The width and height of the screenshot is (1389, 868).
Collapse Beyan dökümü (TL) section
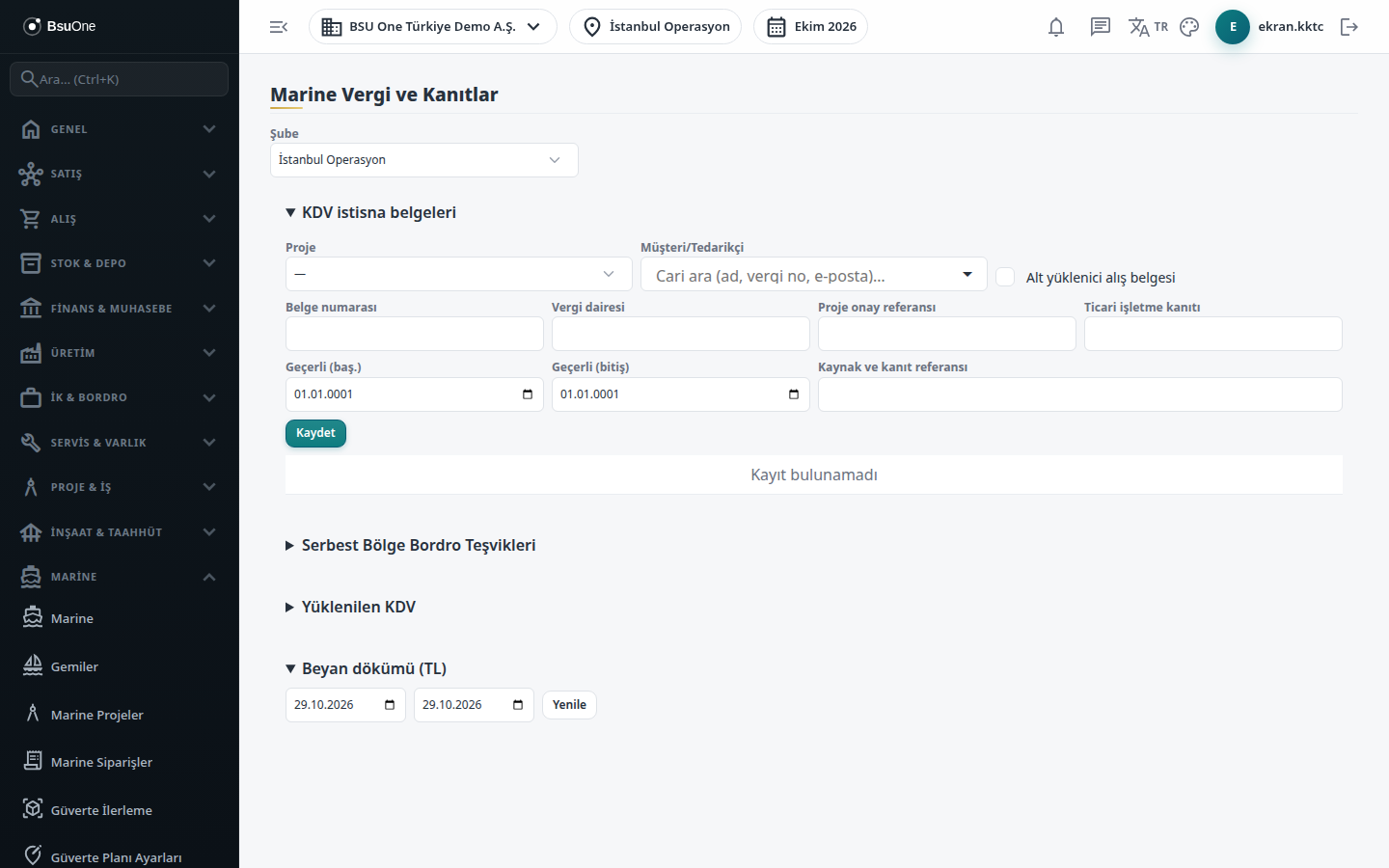(366, 668)
